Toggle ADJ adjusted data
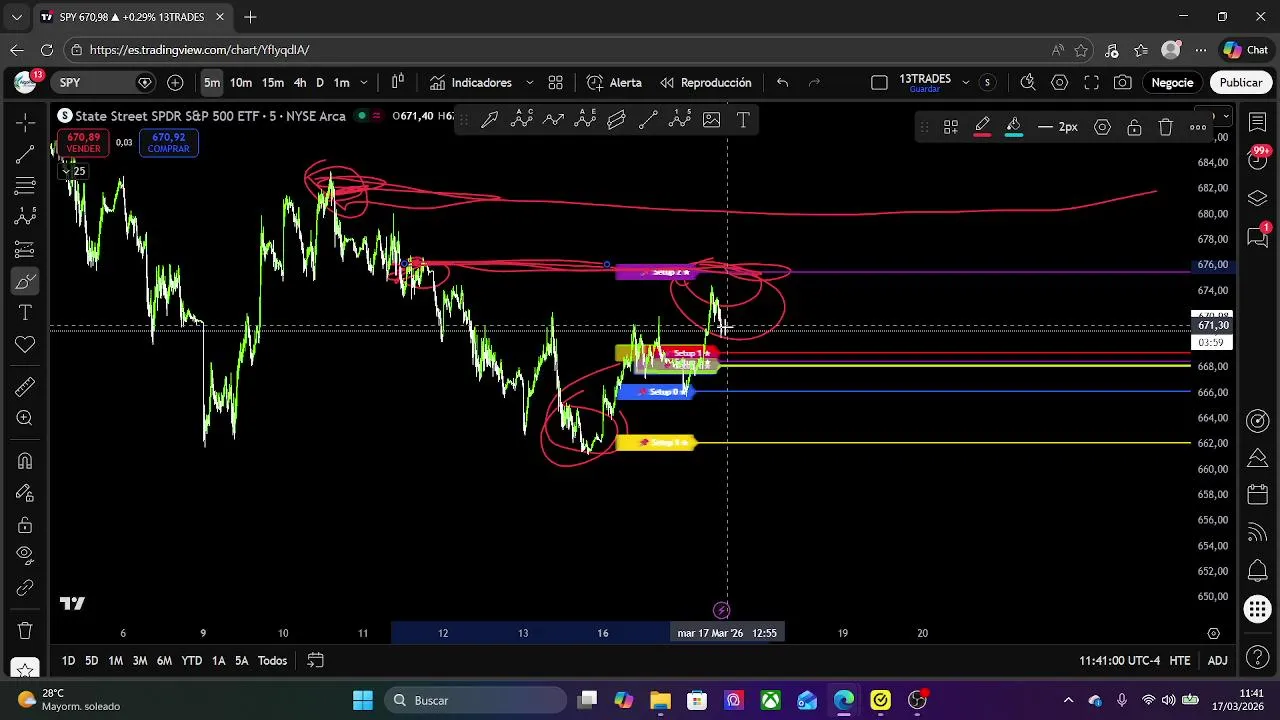 [x=1217, y=661]
